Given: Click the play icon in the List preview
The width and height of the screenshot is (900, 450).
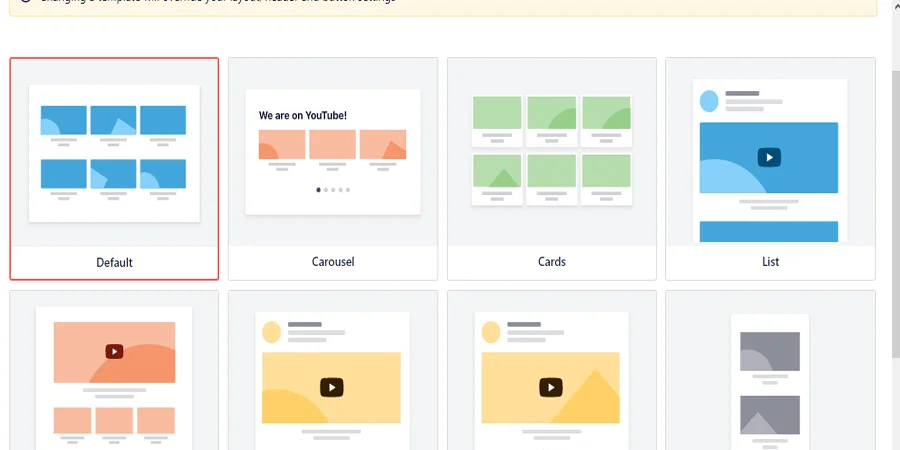Looking at the screenshot, I should tap(769, 157).
